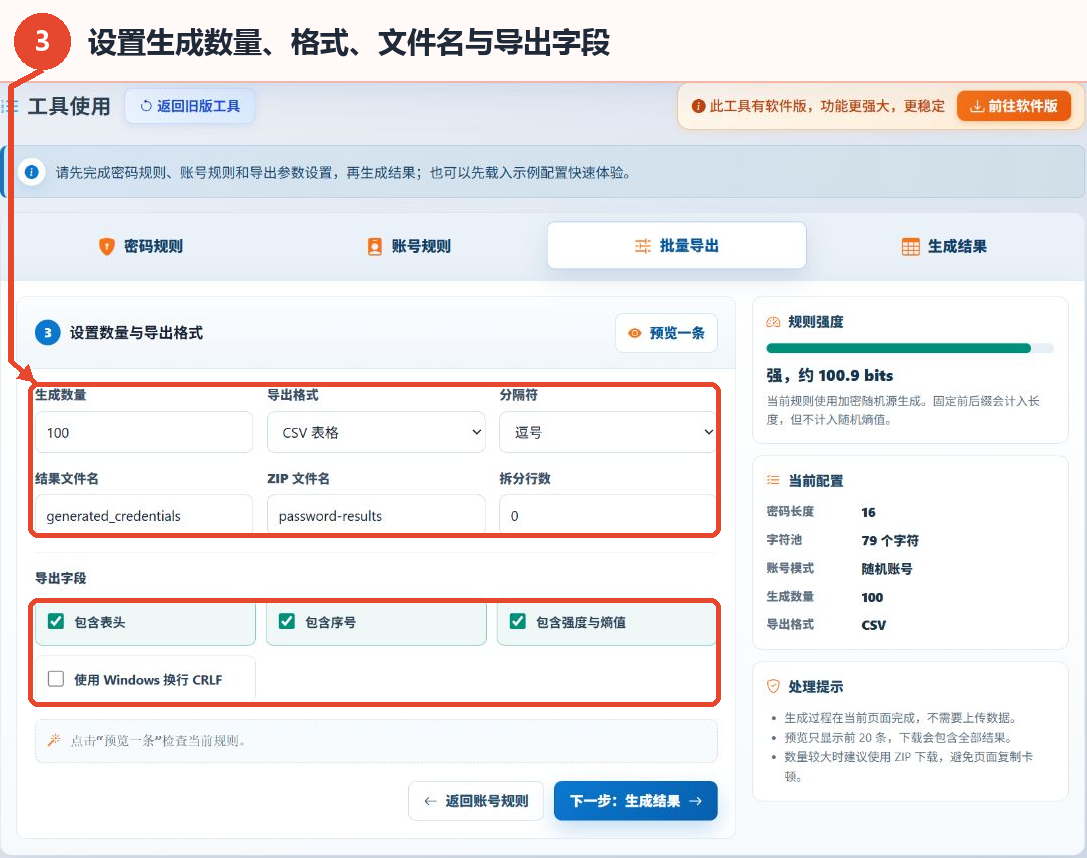Click the magic wand icon in hint box
Screen dimensions: 1087x858
click(54, 740)
